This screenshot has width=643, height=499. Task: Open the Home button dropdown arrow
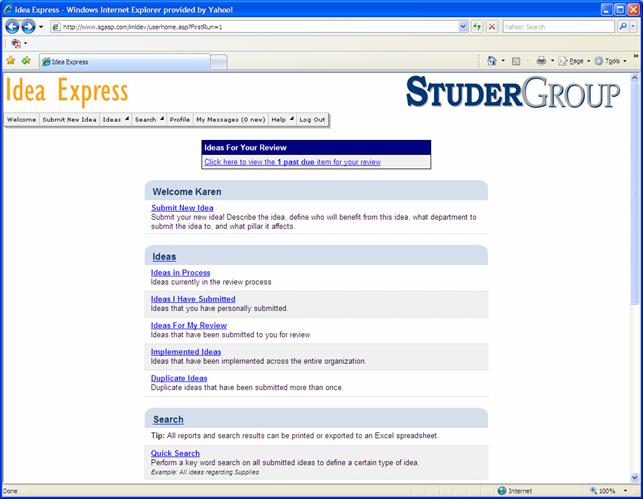pos(503,61)
